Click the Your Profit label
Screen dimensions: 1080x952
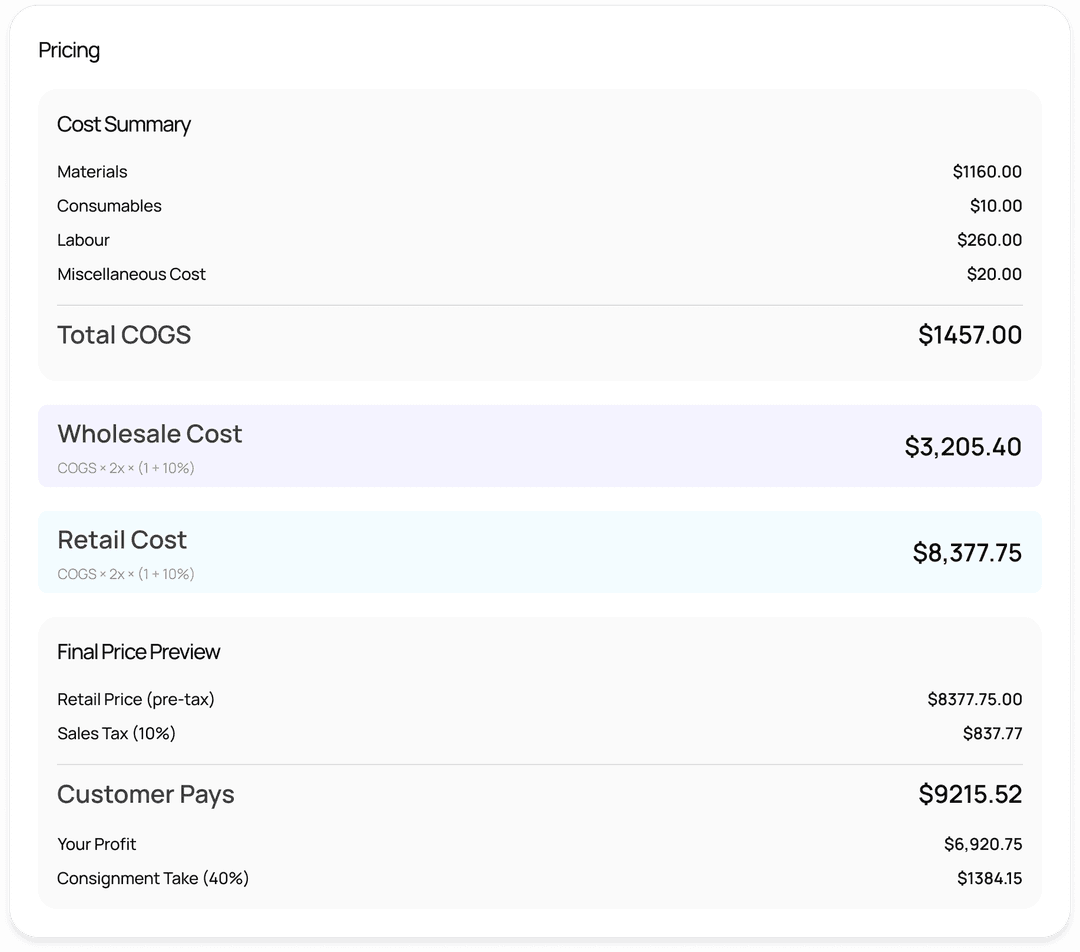pyautogui.click(x=96, y=845)
